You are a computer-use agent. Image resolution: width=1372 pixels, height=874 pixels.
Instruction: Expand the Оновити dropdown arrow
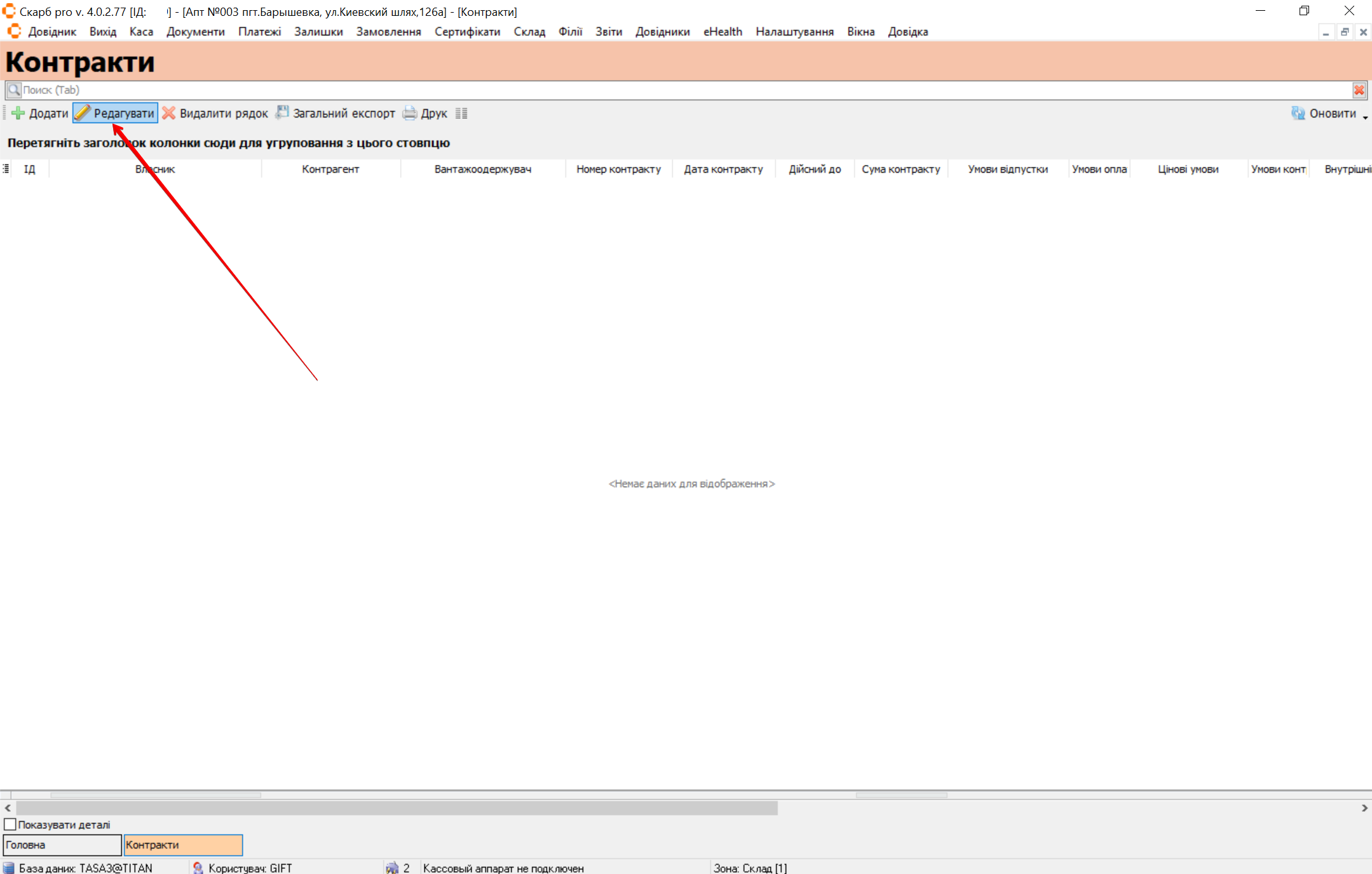(x=1365, y=118)
